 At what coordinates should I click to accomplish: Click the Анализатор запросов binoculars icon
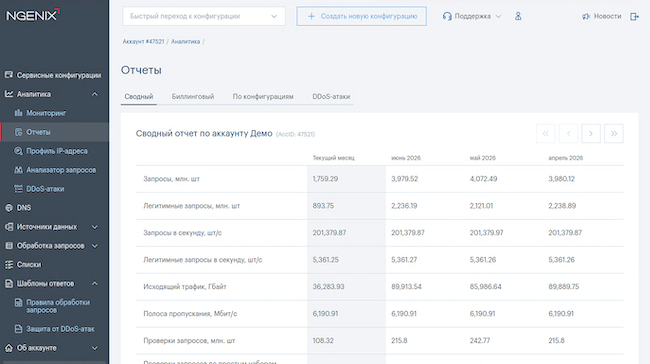[18, 170]
